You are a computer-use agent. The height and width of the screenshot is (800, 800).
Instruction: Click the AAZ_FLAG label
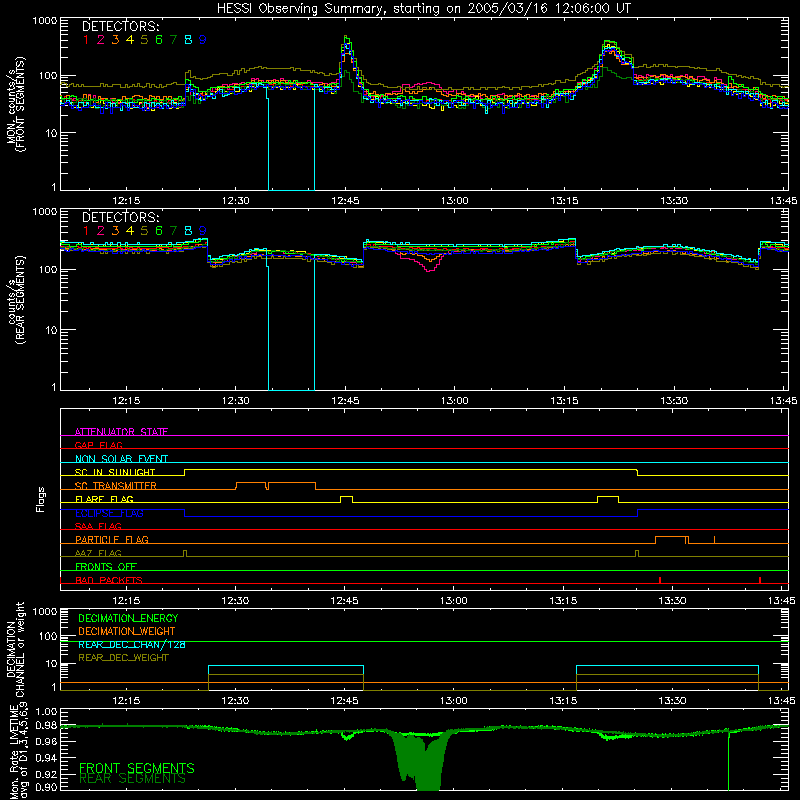coord(98,553)
